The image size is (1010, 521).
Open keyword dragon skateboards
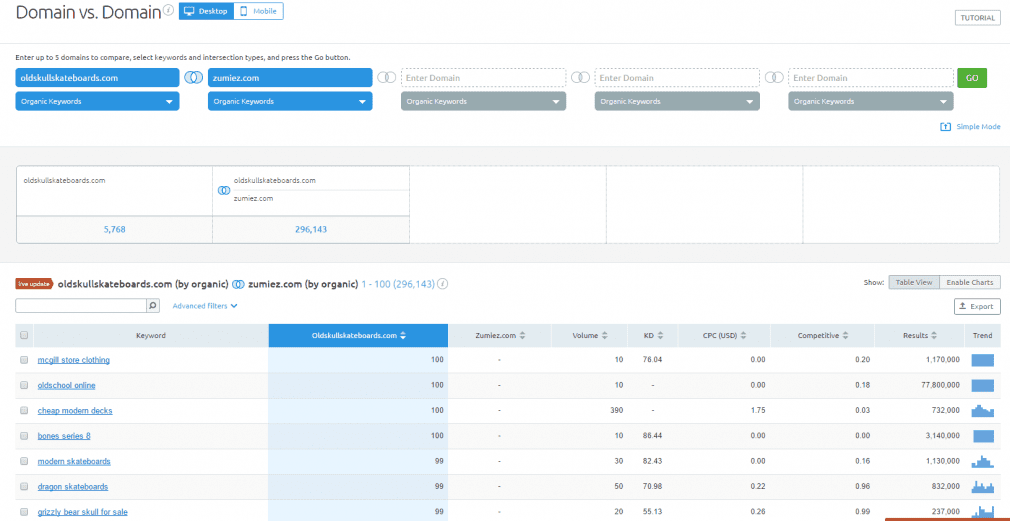click(73, 487)
